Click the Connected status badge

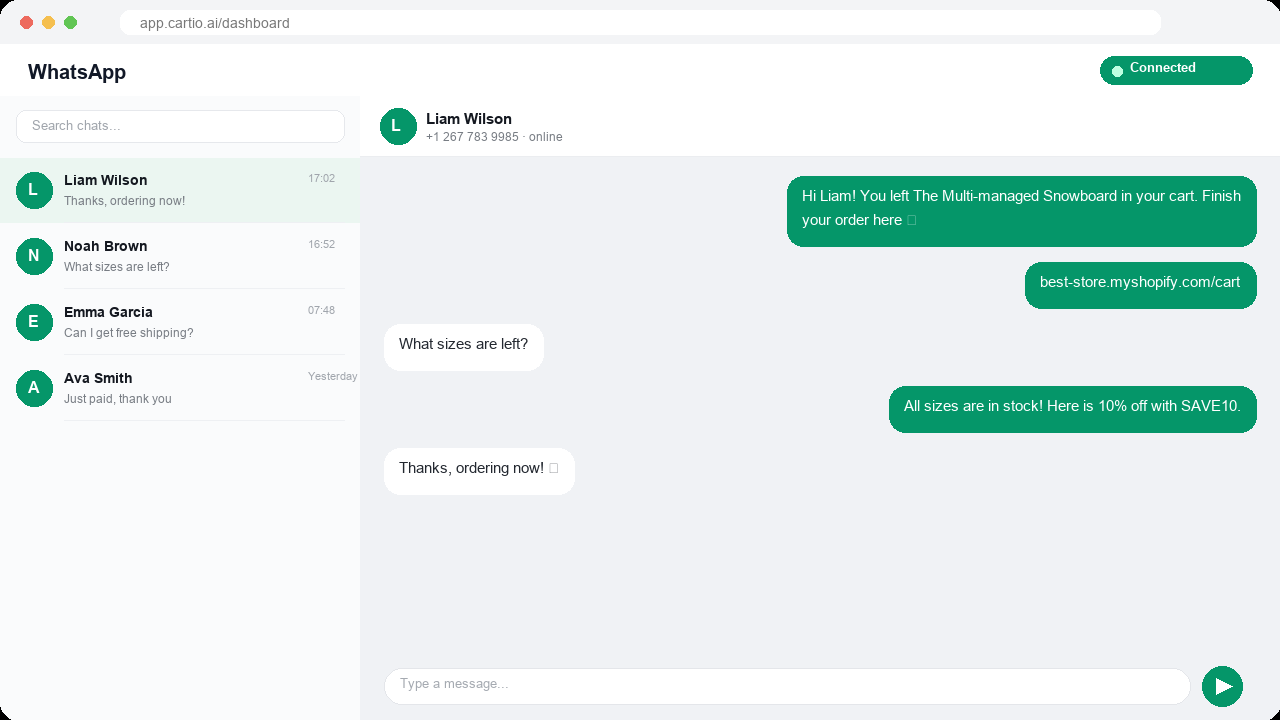pos(1176,70)
